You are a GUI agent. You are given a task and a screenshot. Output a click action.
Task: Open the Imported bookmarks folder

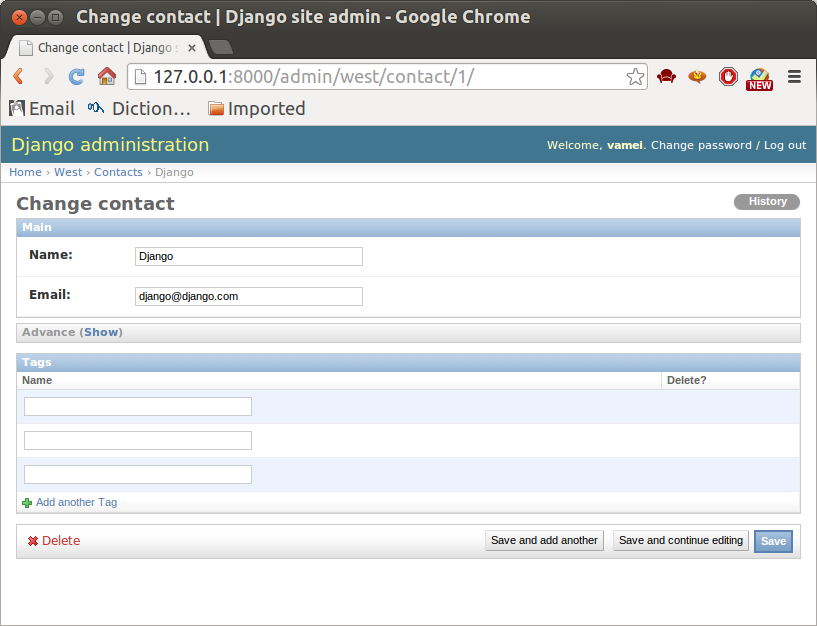256,108
